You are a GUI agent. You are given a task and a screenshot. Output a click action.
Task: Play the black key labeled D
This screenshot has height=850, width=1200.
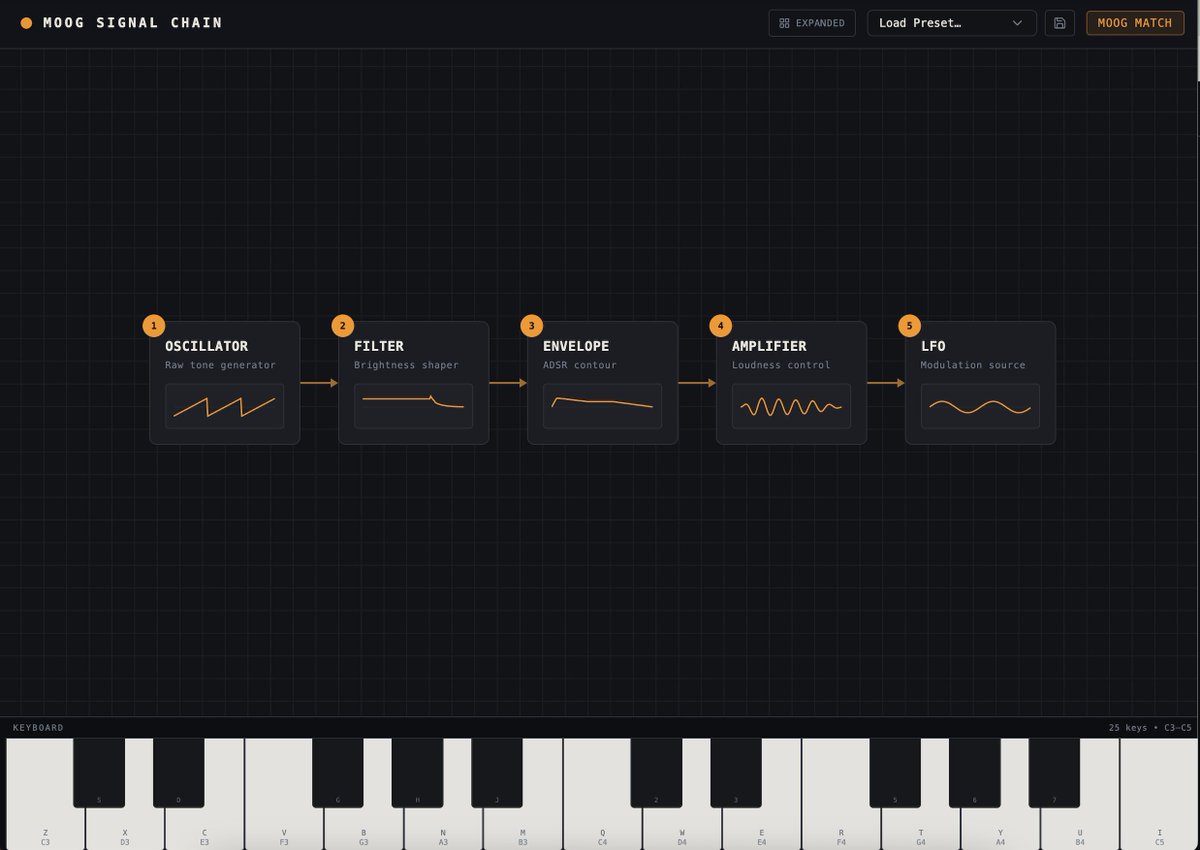[179, 772]
